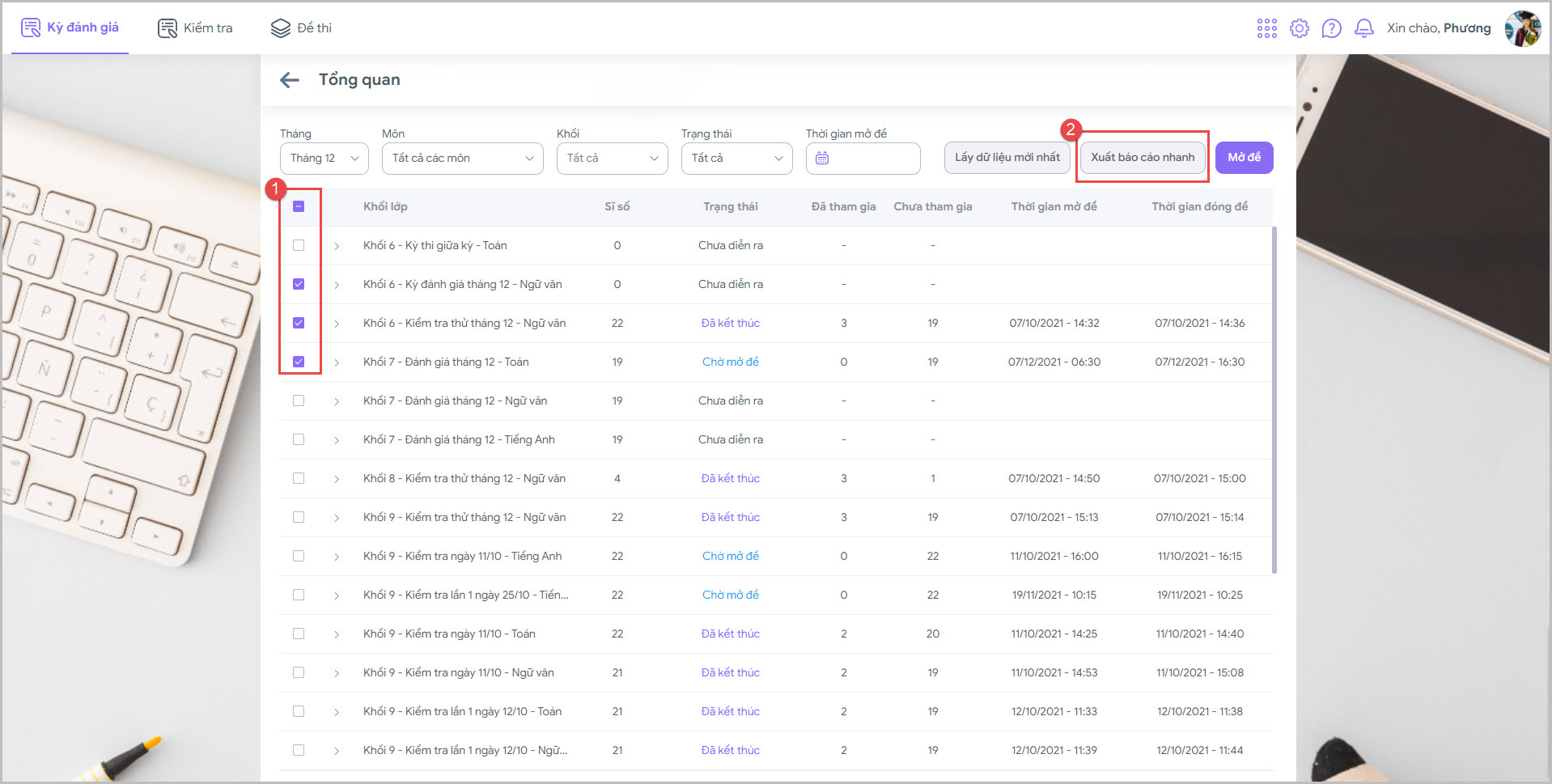Click the Xuất báo cáo nhanh button
1552x784 pixels.
1142,158
